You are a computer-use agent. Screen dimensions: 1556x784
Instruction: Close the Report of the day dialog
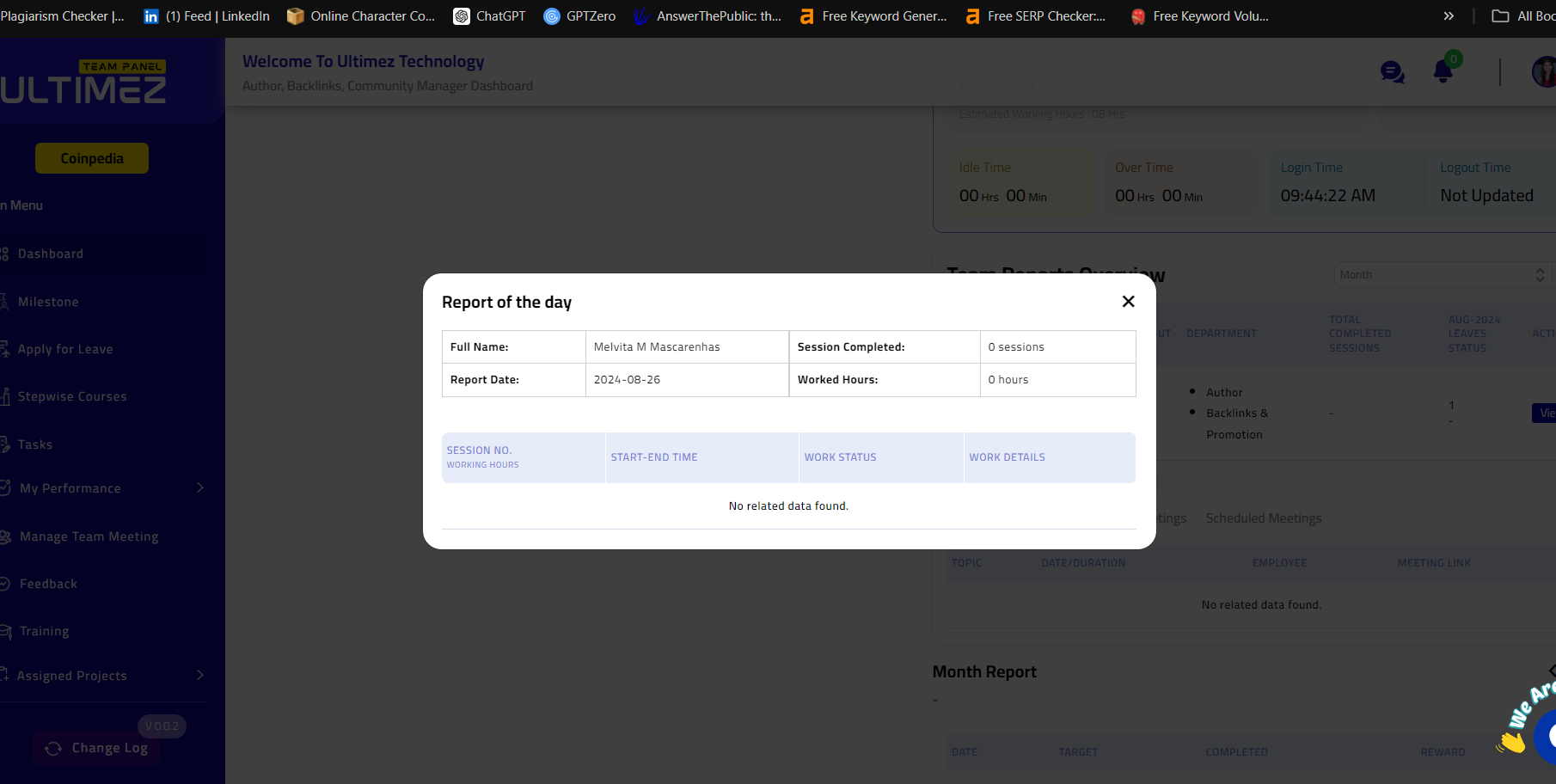point(1128,302)
